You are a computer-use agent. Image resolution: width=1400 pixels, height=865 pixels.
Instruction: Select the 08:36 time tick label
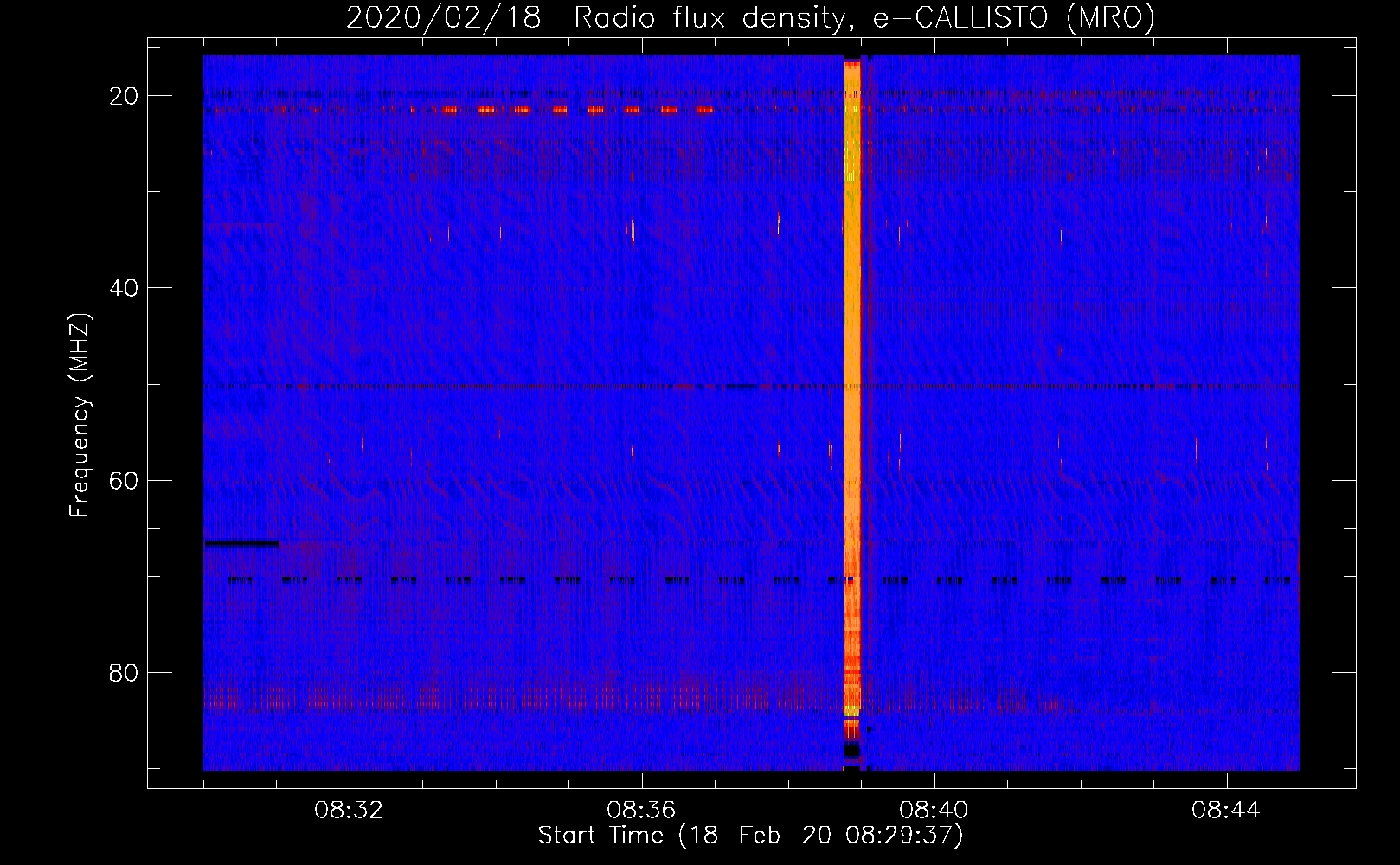pyautogui.click(x=641, y=811)
